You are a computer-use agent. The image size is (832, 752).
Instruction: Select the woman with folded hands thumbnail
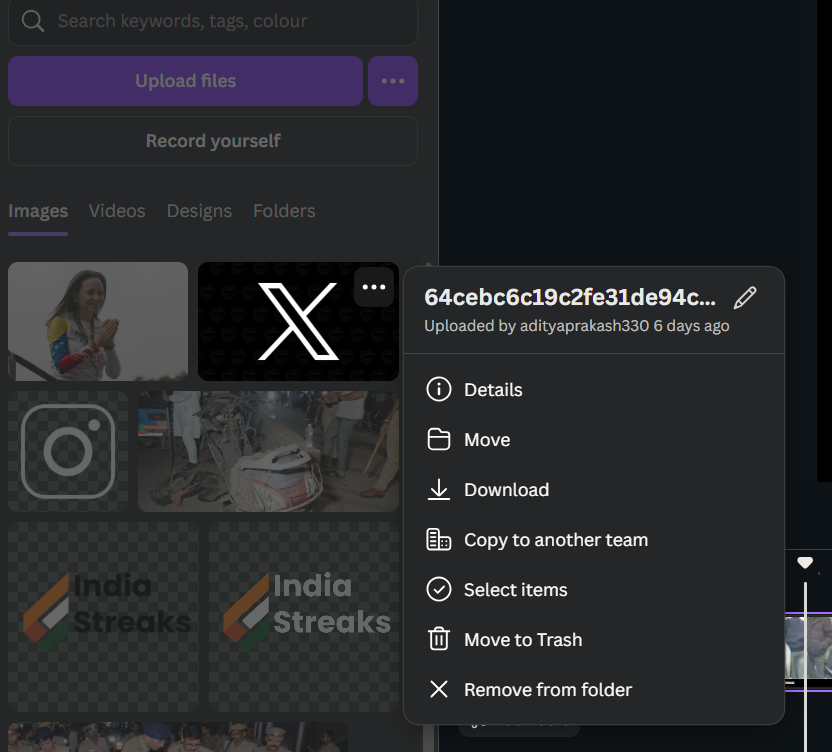pyautogui.click(x=98, y=321)
